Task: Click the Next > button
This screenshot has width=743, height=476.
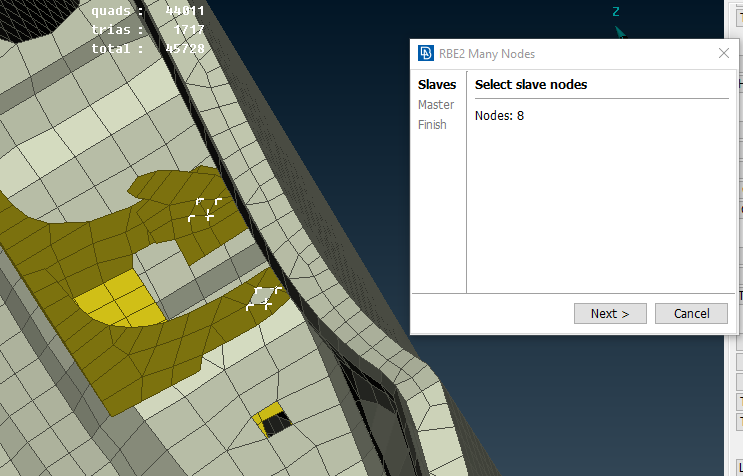Action: click(x=610, y=314)
